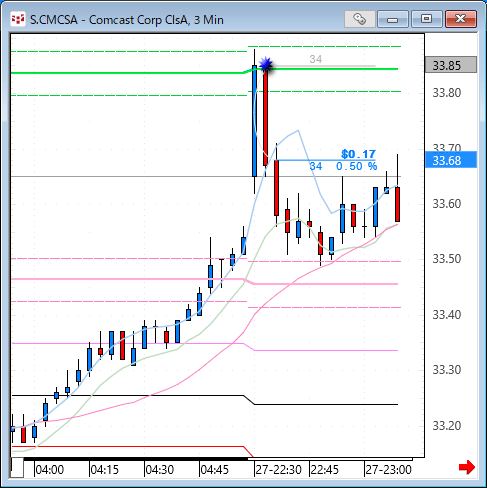487x488 pixels.
Task: Click the 27-22:30 time axis label
Action: pos(278,470)
